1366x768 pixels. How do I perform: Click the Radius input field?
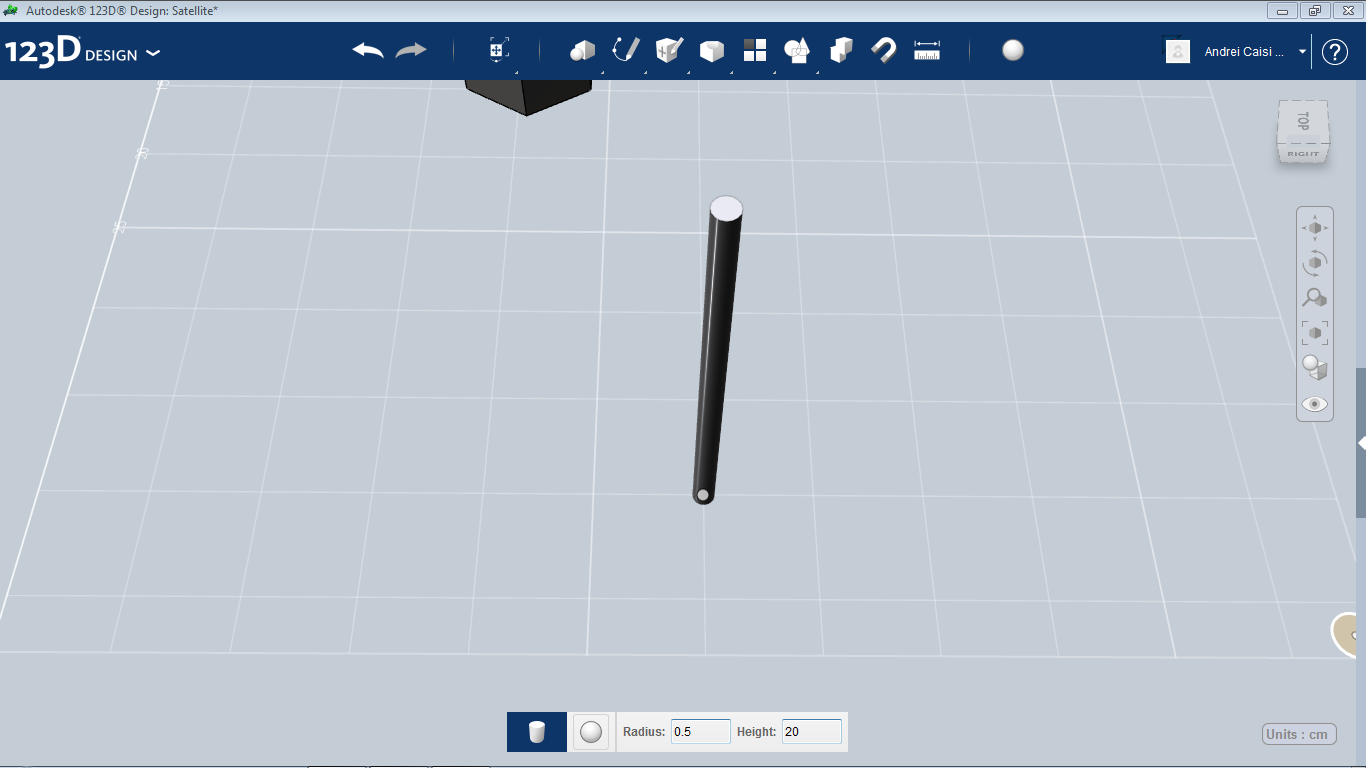tap(701, 732)
